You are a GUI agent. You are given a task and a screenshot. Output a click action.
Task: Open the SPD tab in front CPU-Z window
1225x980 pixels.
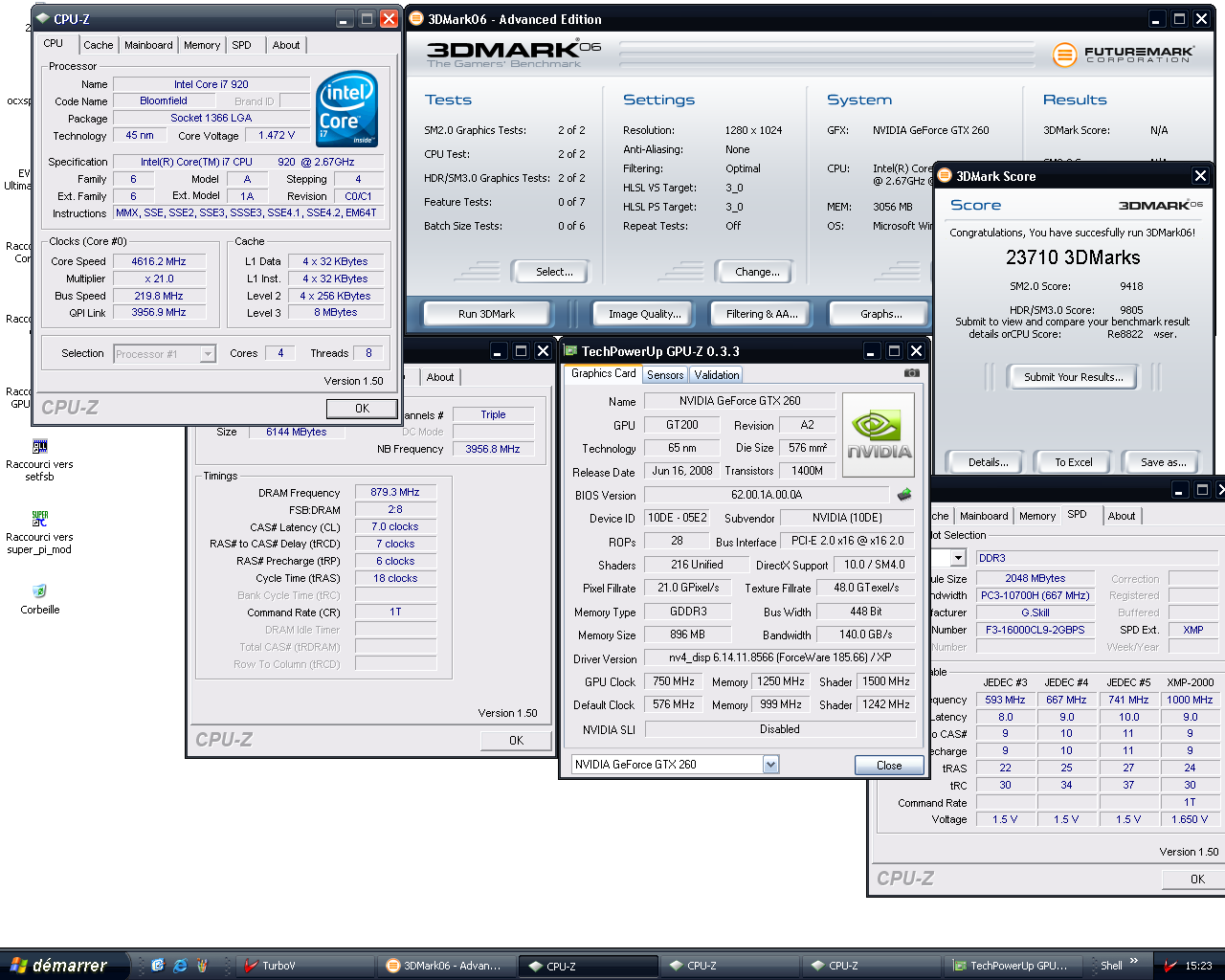(x=242, y=45)
